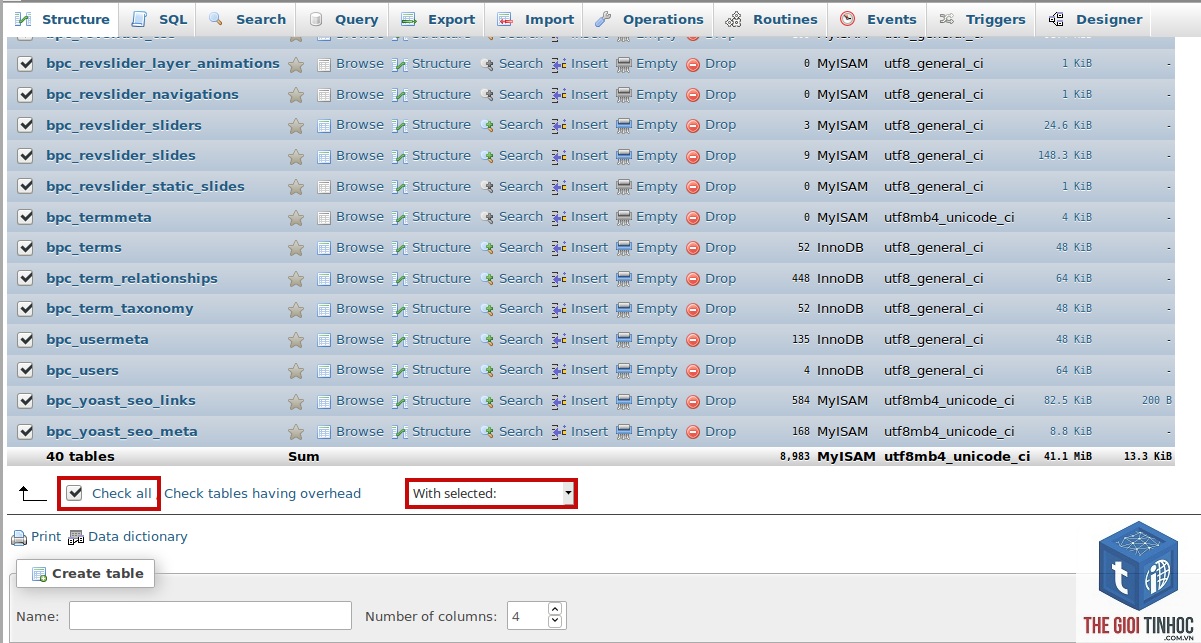Uncheck bpc_users table checkbox
Image resolution: width=1201 pixels, height=643 pixels.
coord(26,370)
